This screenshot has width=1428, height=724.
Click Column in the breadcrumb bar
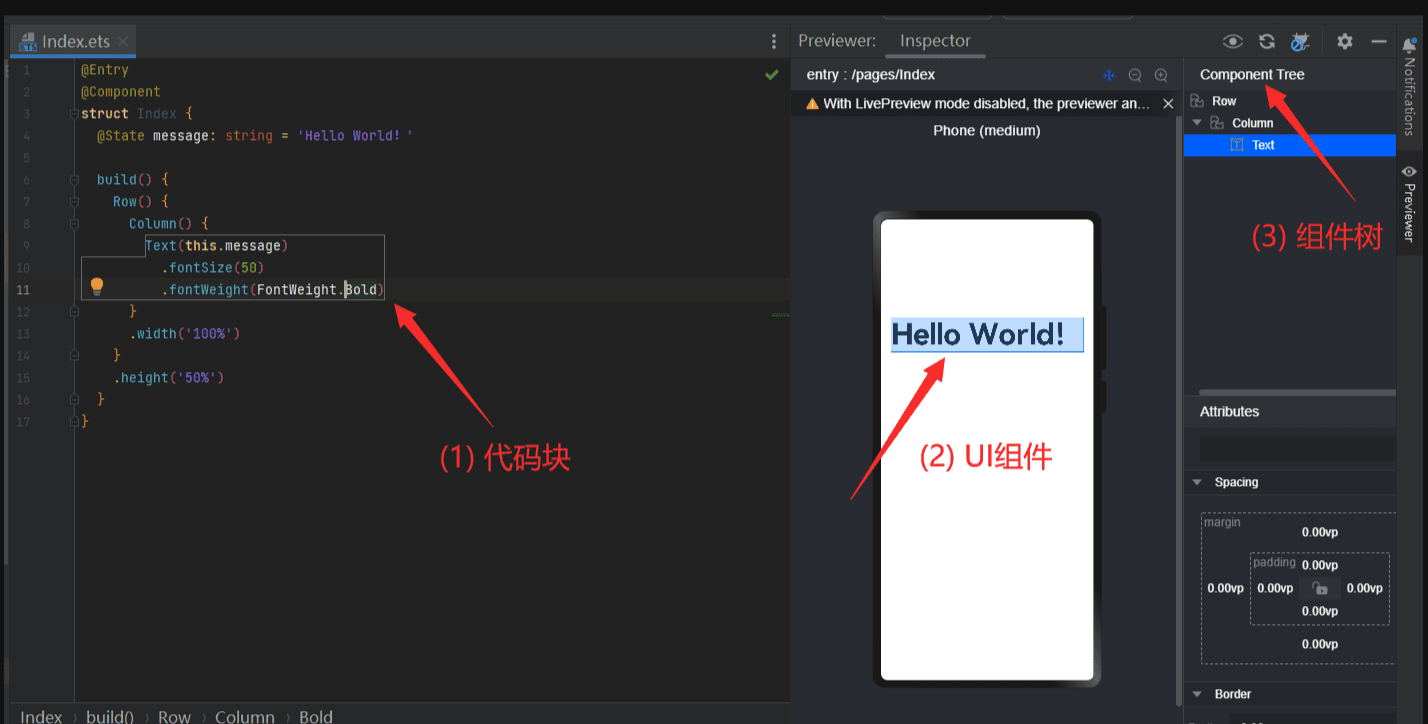point(245,716)
